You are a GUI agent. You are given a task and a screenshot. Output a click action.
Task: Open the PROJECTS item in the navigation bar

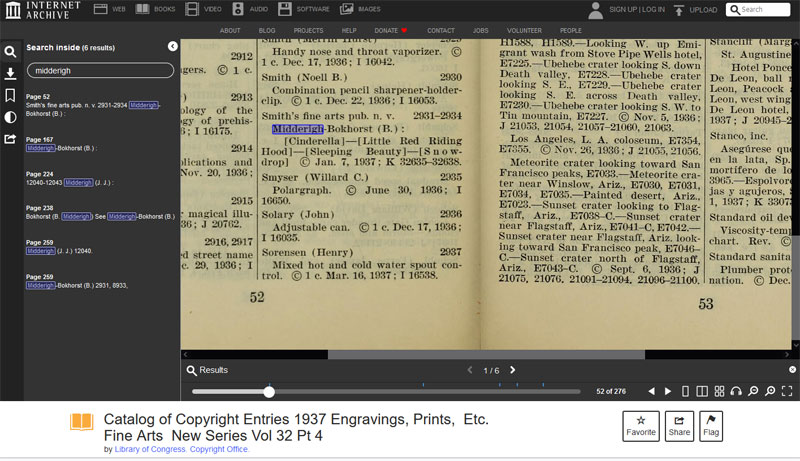pos(308,31)
